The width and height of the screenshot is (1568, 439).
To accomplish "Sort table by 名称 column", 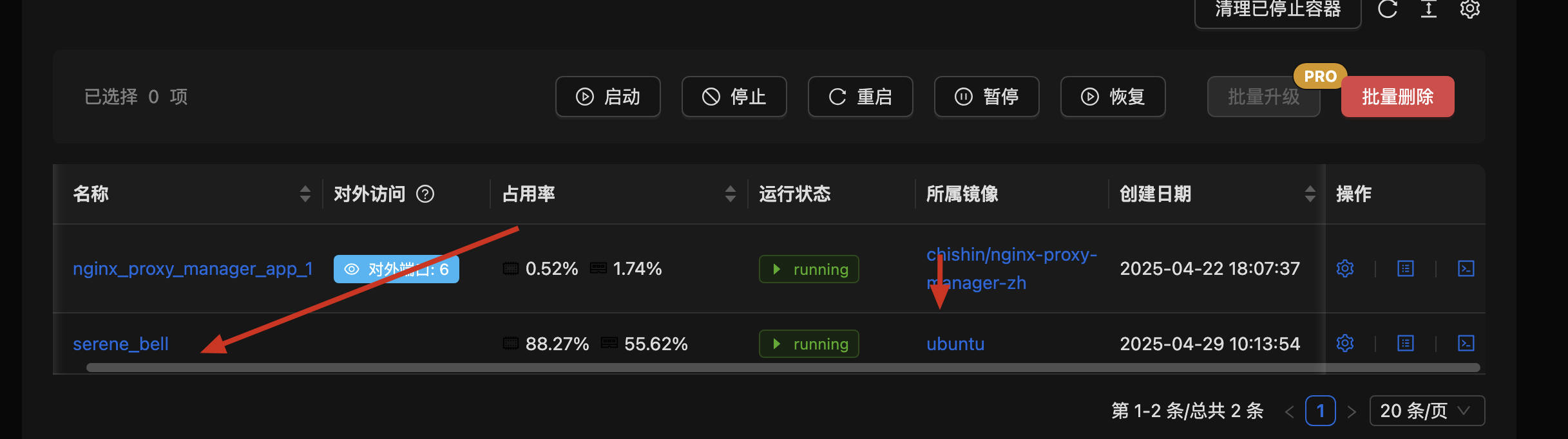I will click(305, 194).
